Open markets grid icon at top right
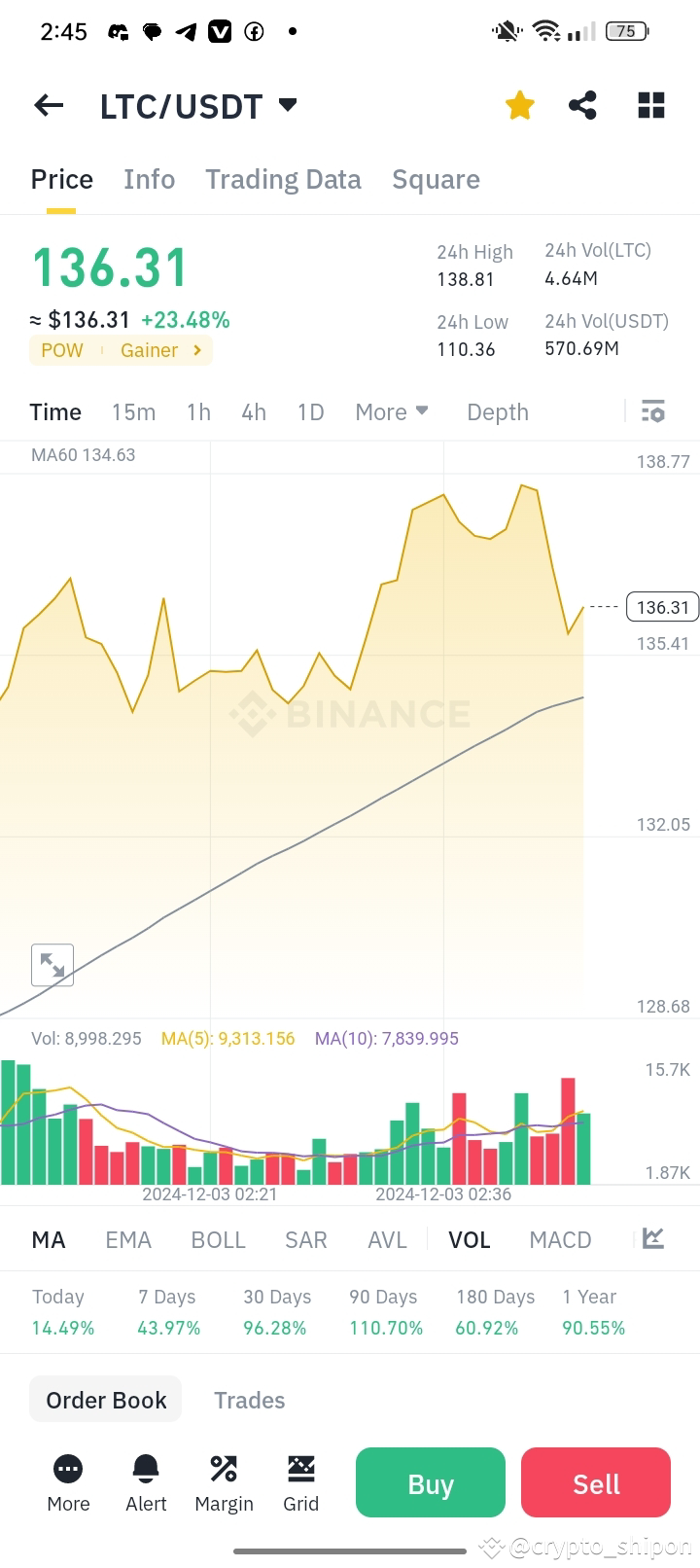The image size is (700, 1568). (x=650, y=104)
